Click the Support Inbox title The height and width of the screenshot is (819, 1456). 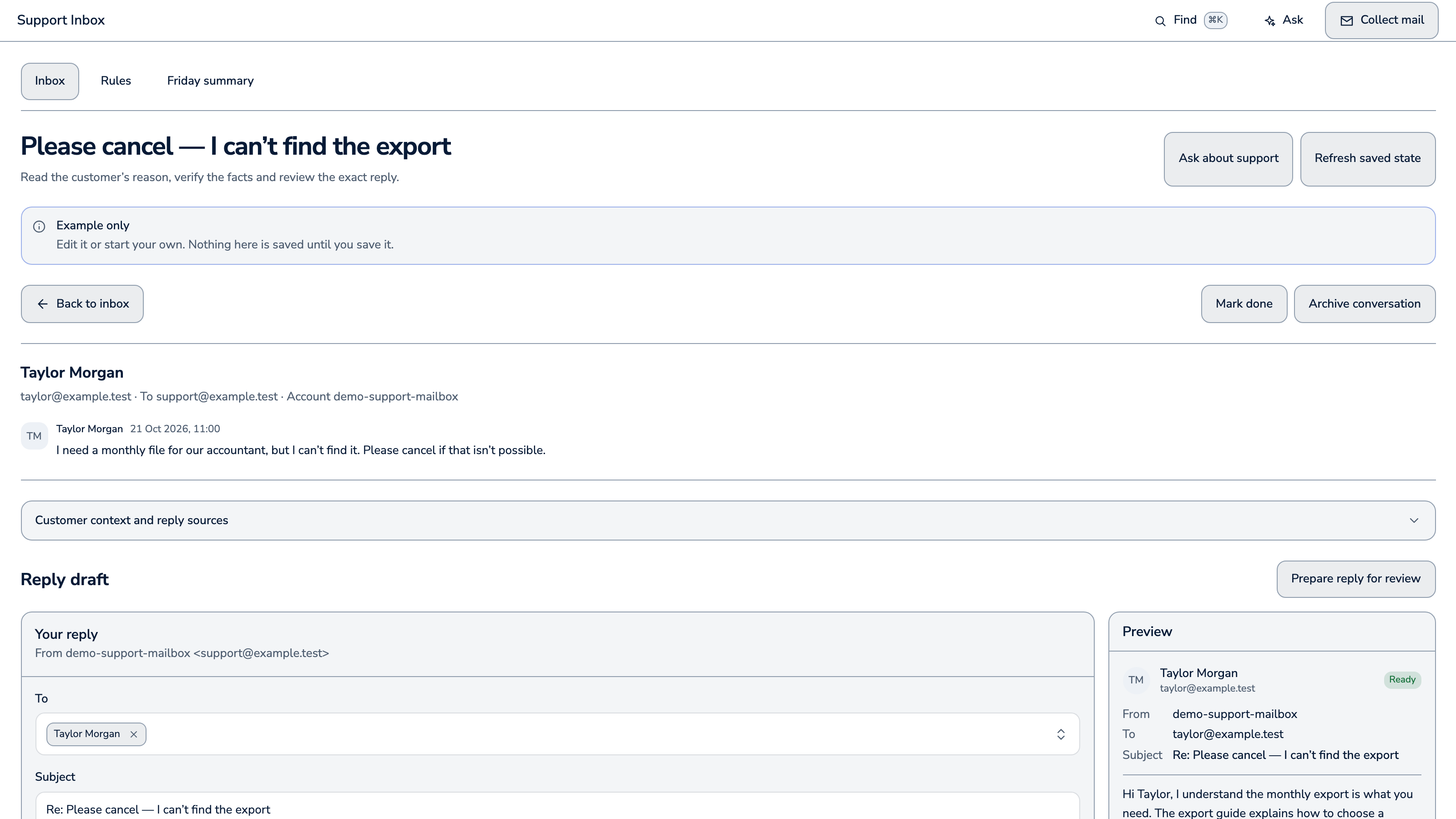point(61,20)
